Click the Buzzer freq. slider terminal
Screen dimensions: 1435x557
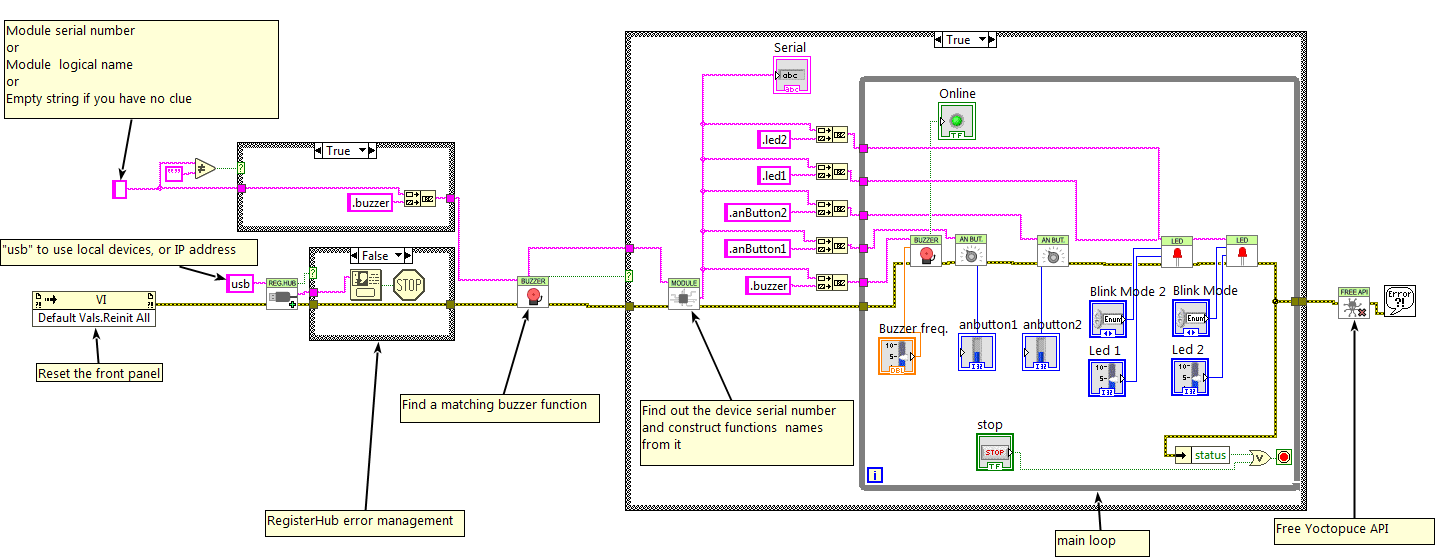pyautogui.click(x=897, y=356)
